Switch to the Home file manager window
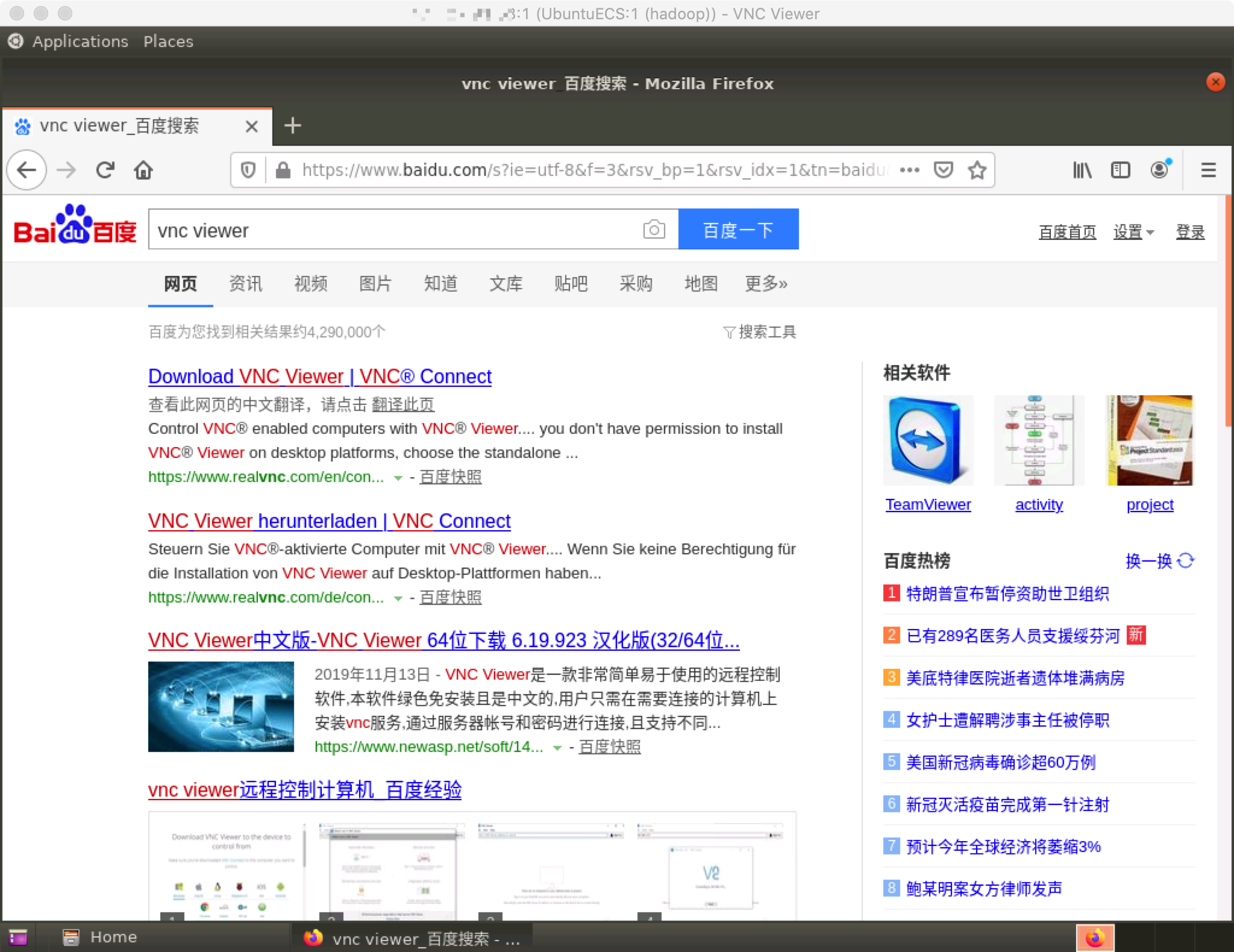Screen dimensions: 1234x952 101,938
